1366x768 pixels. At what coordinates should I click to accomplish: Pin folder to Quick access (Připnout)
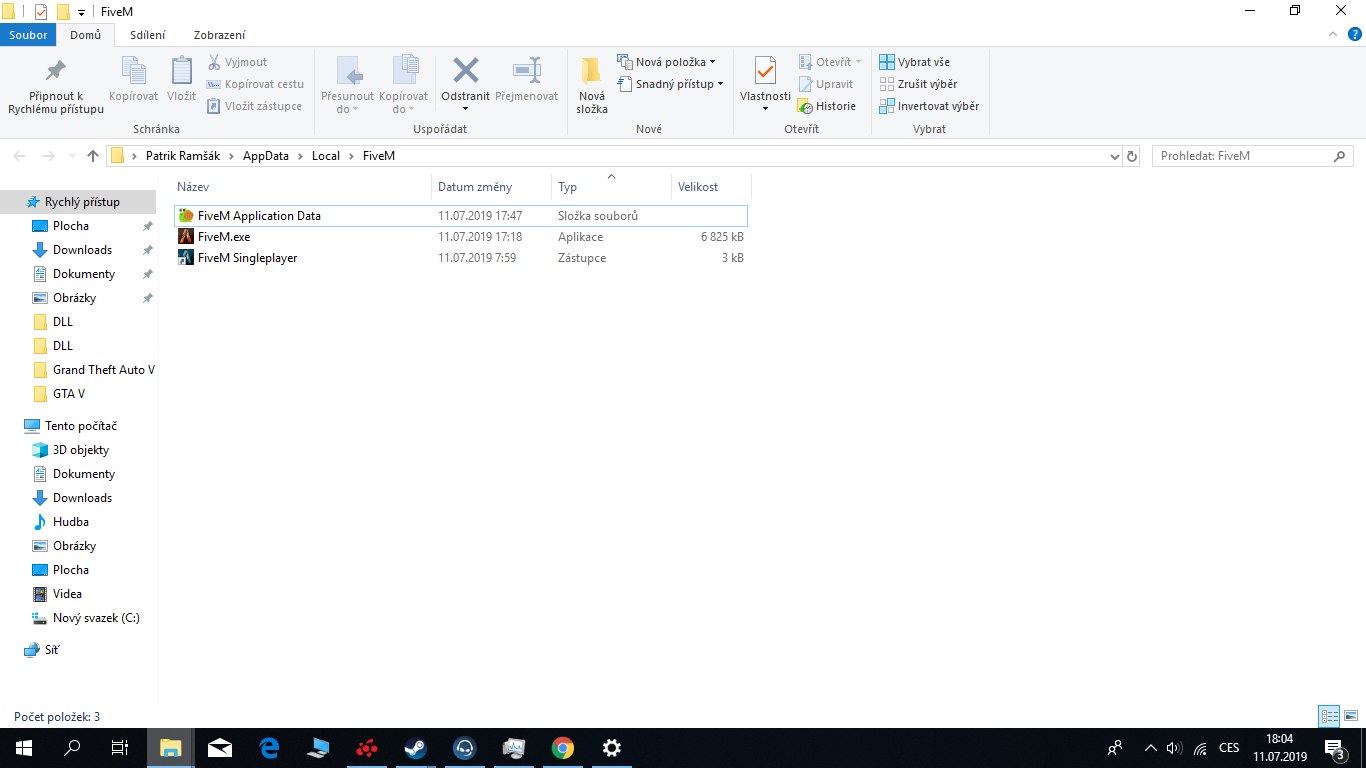(x=56, y=86)
